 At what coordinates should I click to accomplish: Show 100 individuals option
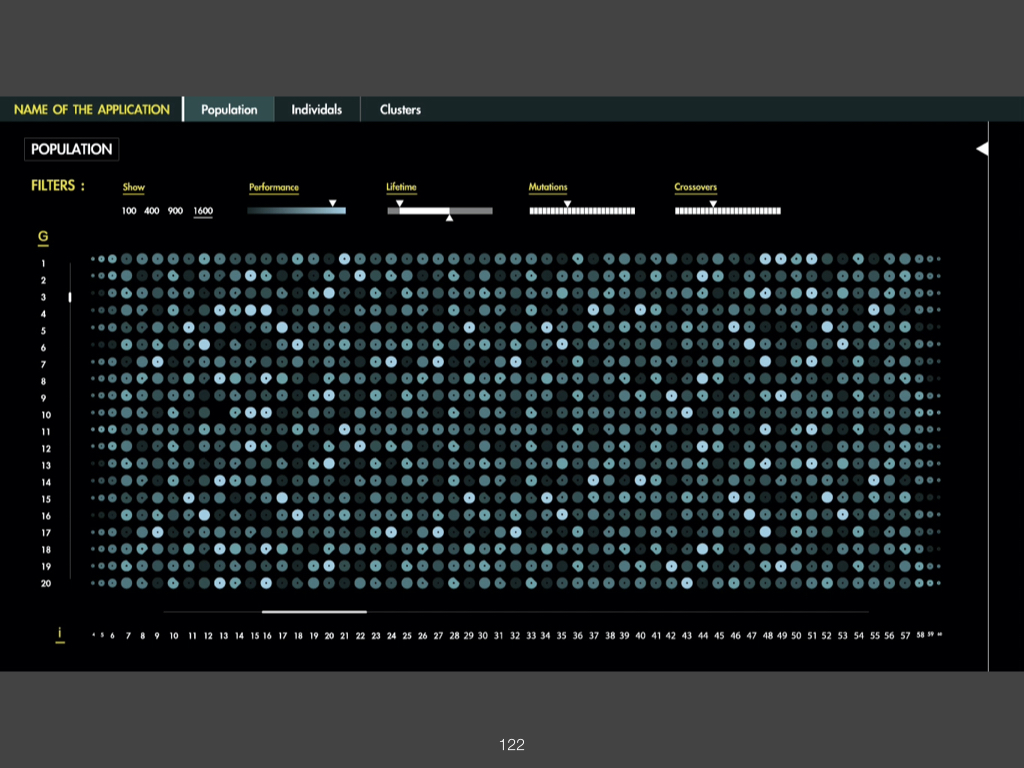coord(129,211)
